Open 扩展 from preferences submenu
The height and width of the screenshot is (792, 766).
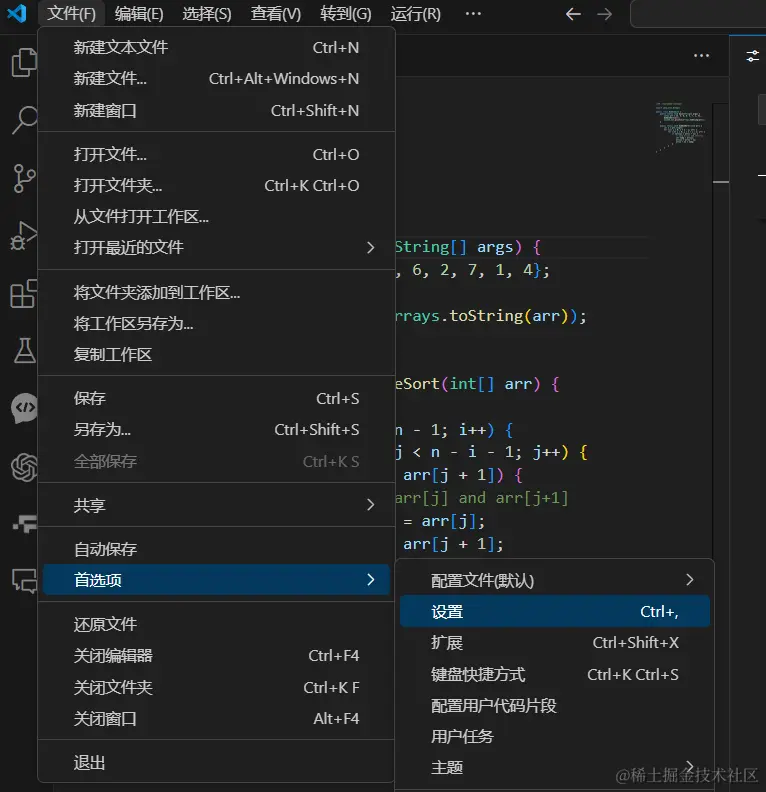[x=554, y=643]
